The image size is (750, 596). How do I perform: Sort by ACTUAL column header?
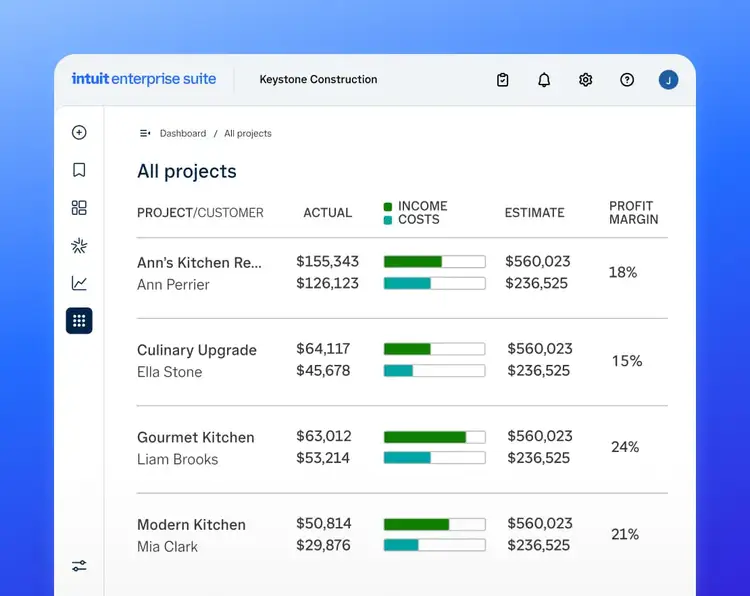[328, 213]
